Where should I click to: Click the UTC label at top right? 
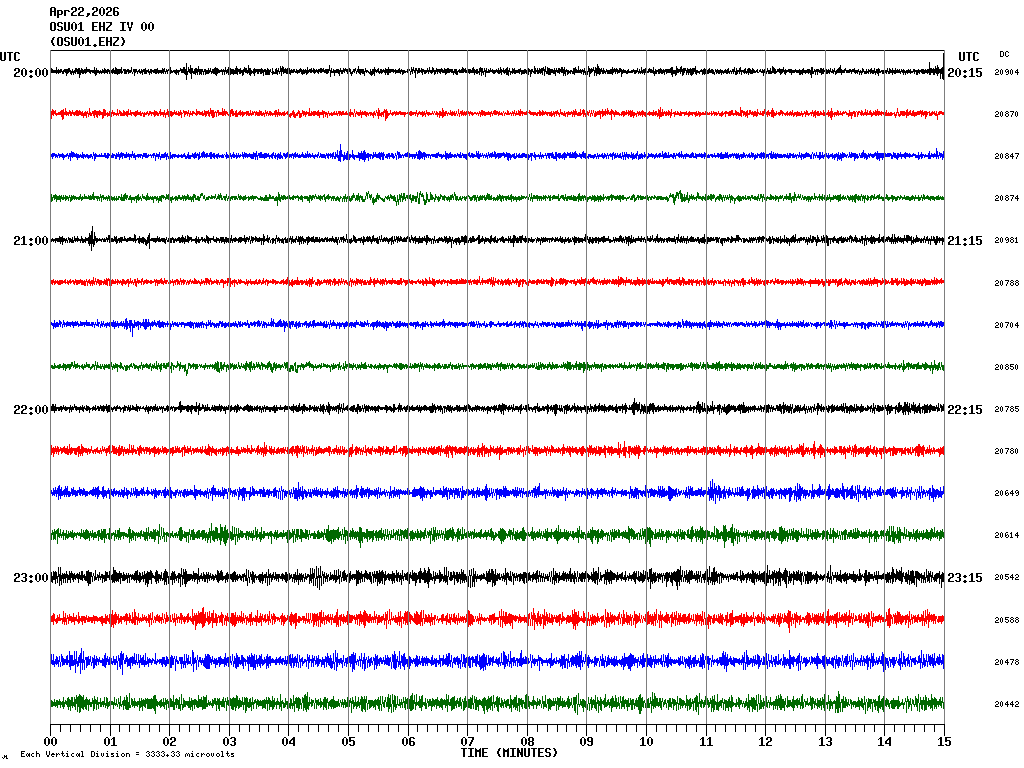(x=968, y=57)
